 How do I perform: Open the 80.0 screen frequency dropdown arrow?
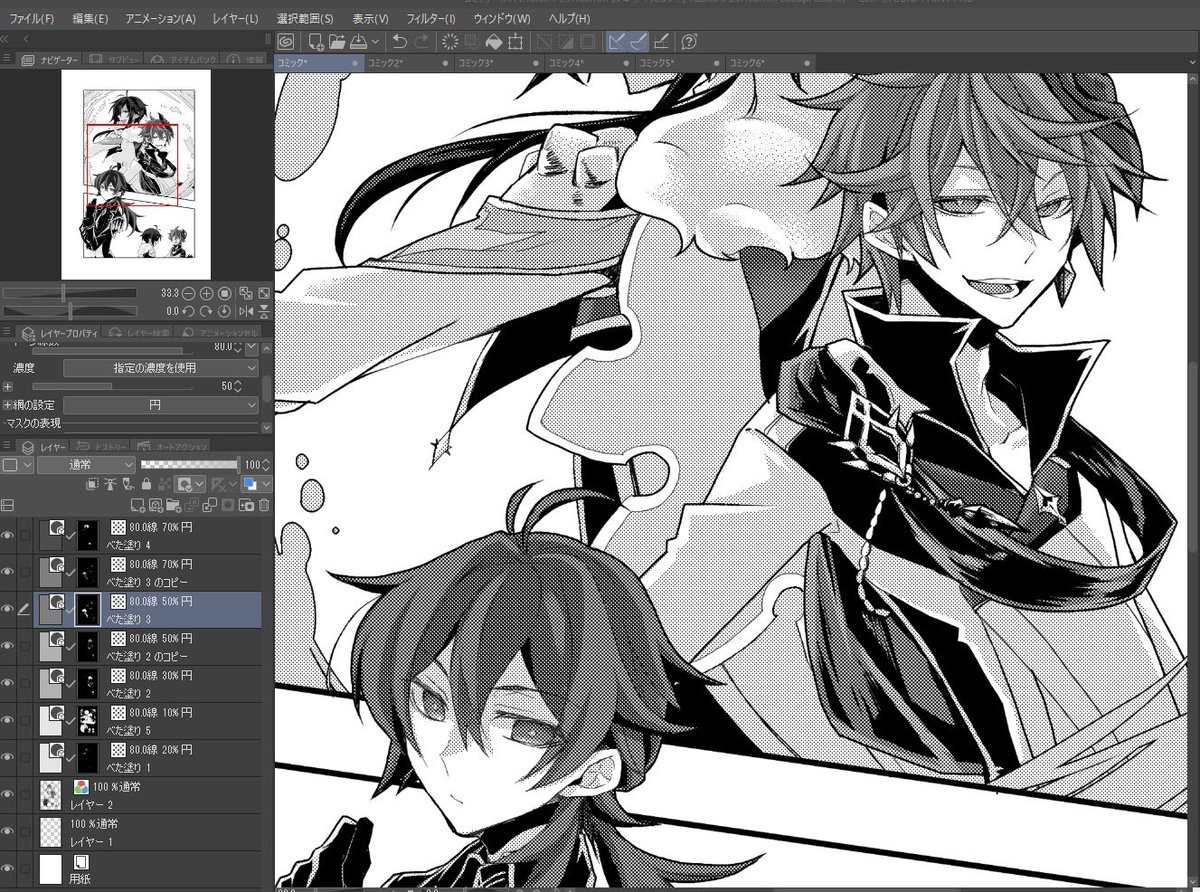coord(251,347)
